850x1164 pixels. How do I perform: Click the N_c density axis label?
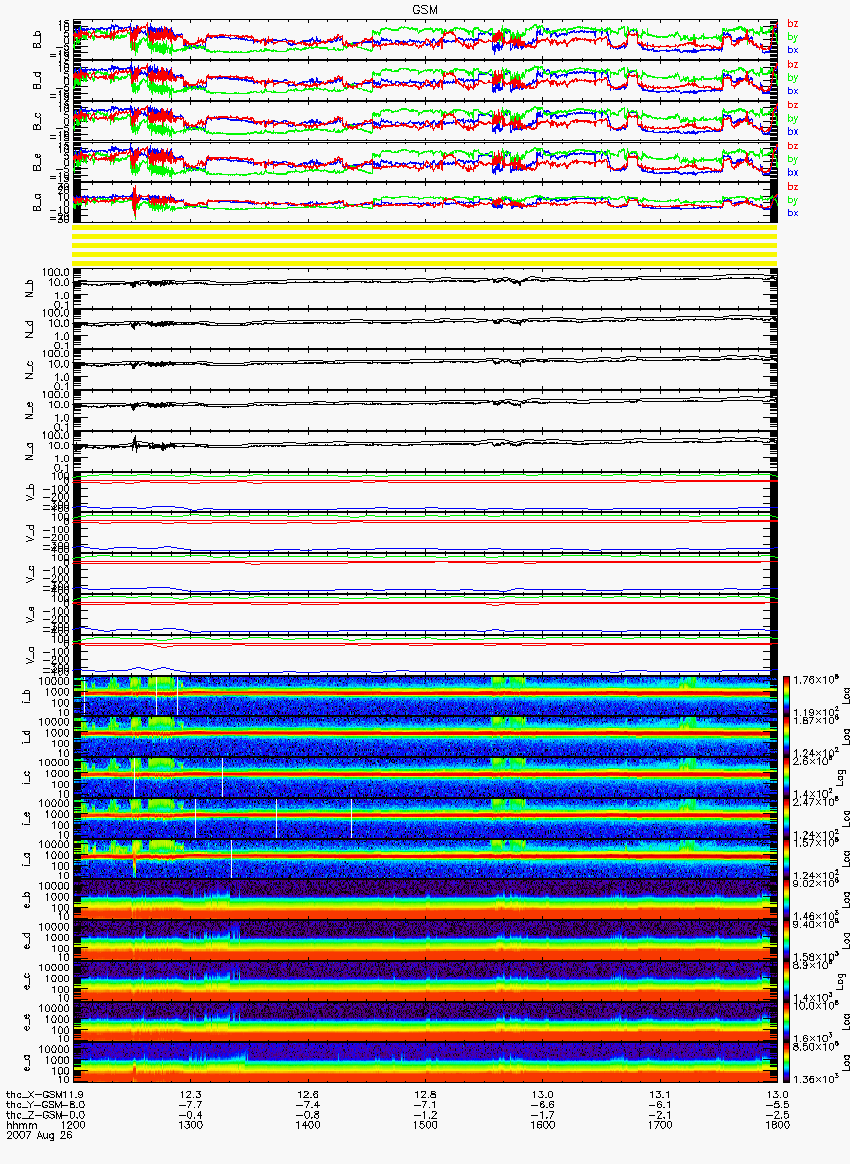[x=30, y=368]
